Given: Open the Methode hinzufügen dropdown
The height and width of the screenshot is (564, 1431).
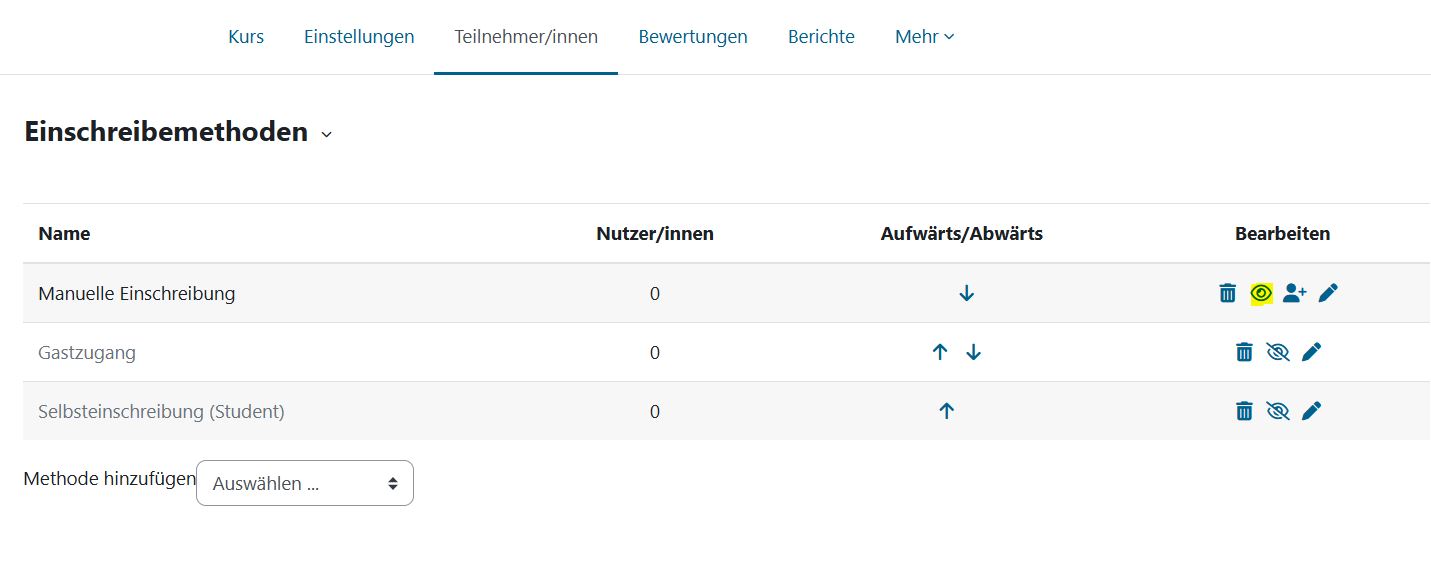Looking at the screenshot, I should click(x=305, y=483).
